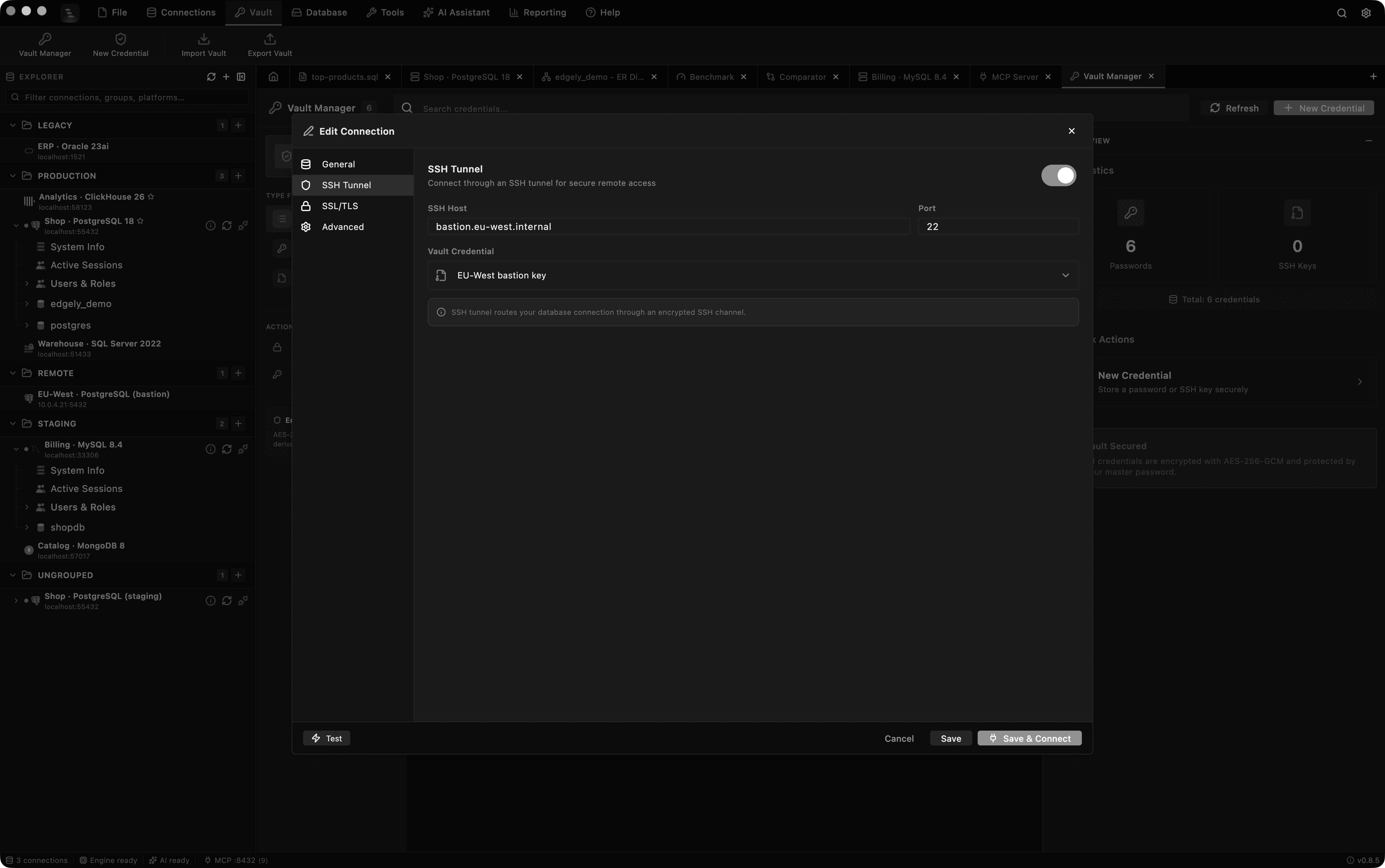Expand the shopdb database node
The width and height of the screenshot is (1385, 868).
click(26, 527)
